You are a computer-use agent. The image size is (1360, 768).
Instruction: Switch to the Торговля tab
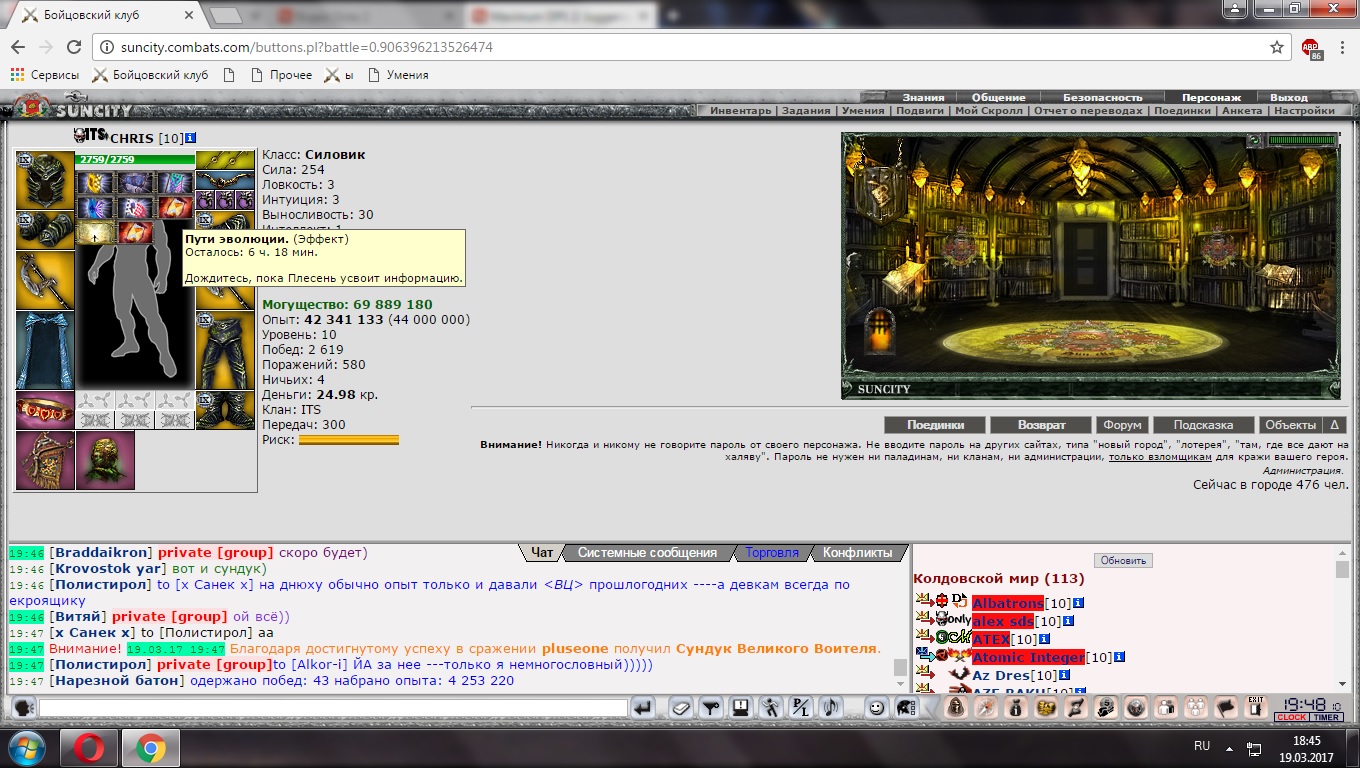pyautogui.click(x=772, y=552)
